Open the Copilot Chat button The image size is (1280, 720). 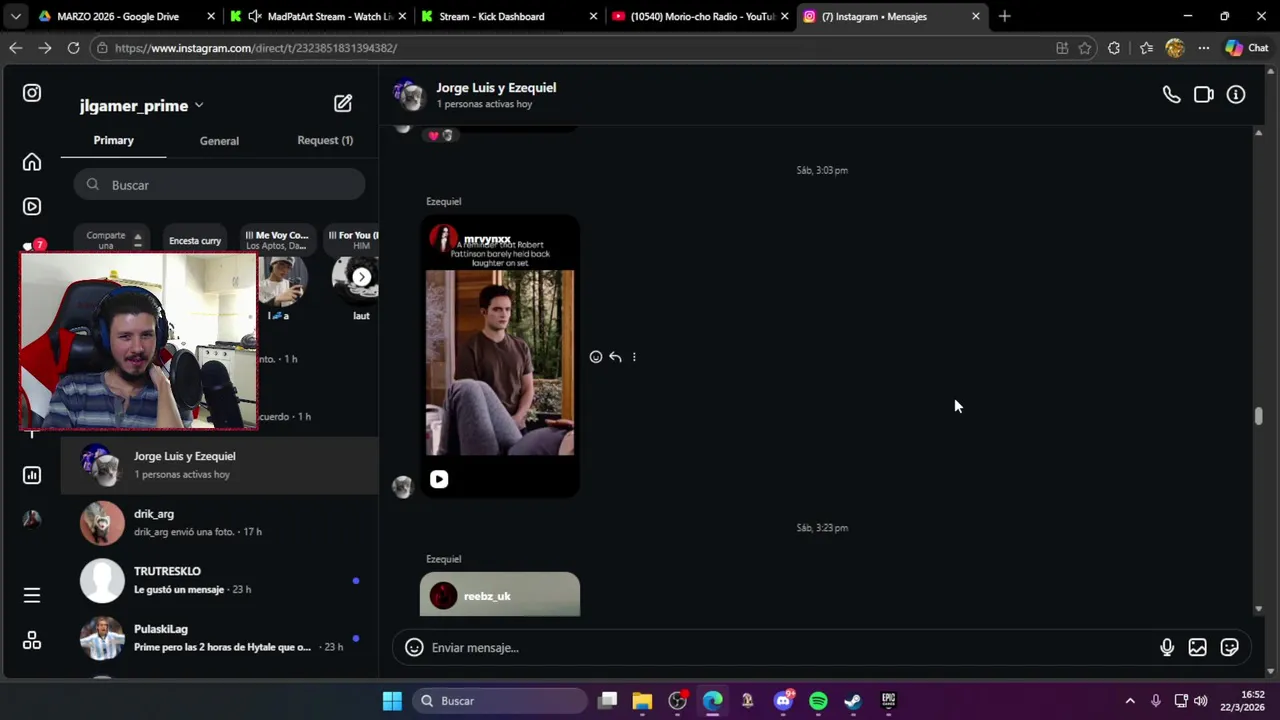1247,48
